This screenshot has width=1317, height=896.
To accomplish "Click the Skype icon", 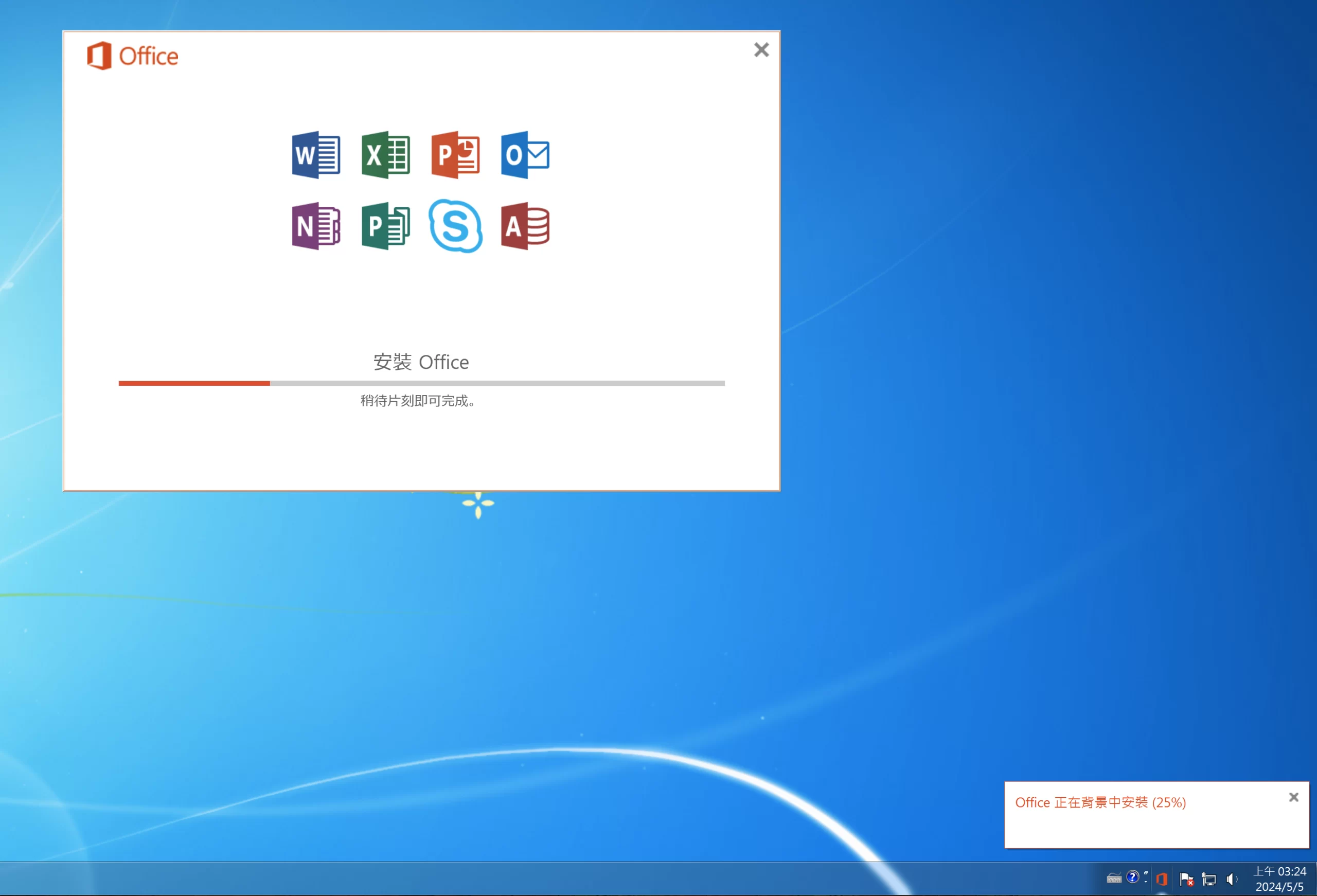I will click(x=456, y=226).
